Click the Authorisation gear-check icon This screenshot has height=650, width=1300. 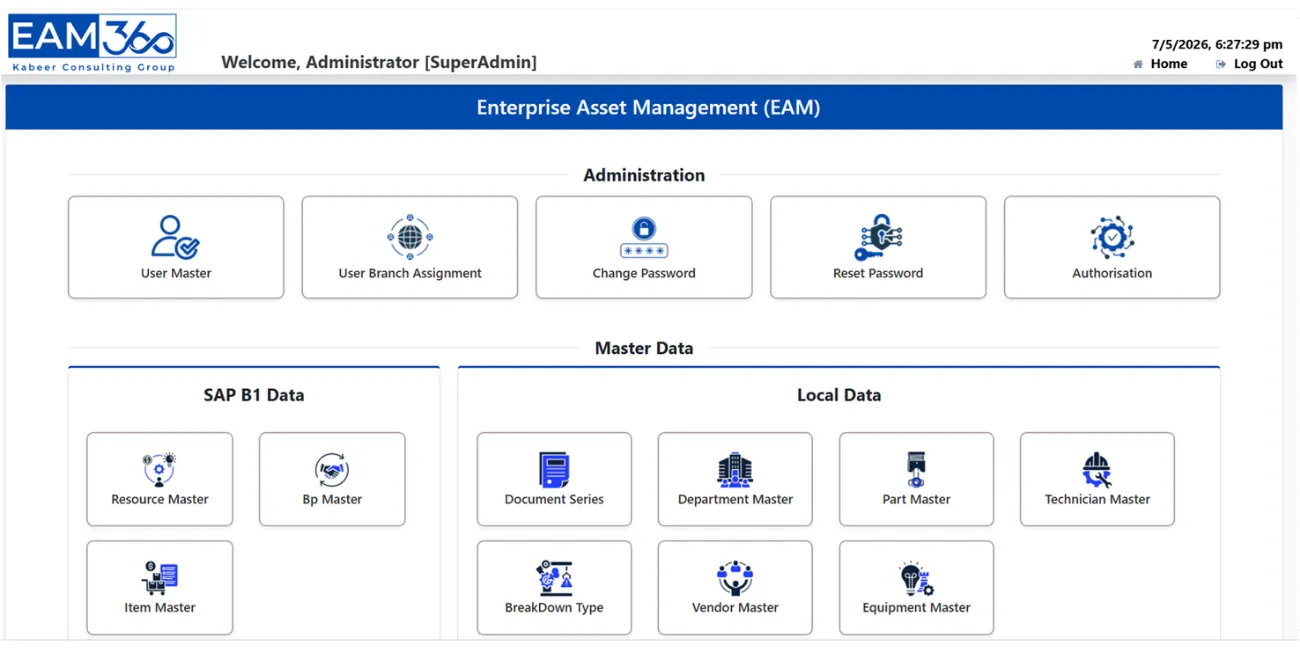point(1112,237)
